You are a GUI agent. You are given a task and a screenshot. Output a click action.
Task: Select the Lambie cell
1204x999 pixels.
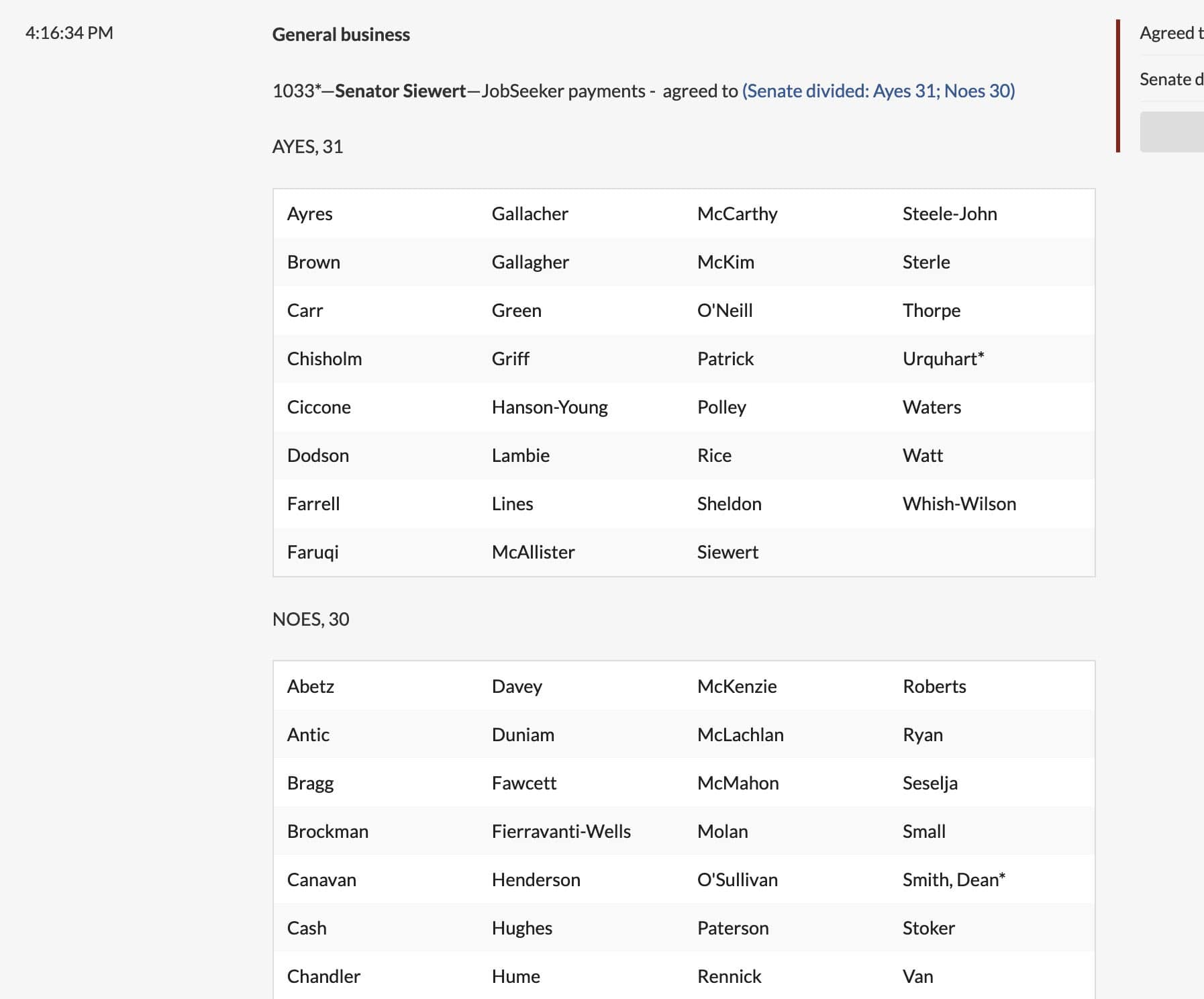click(x=581, y=455)
